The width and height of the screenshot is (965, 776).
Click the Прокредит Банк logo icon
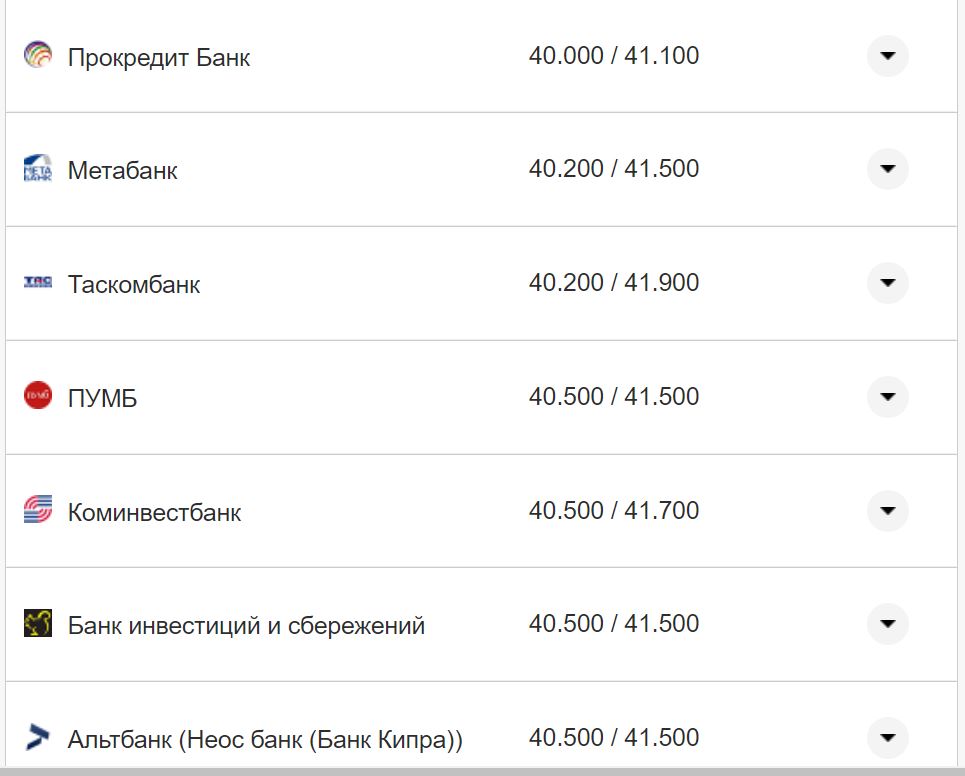(37, 55)
